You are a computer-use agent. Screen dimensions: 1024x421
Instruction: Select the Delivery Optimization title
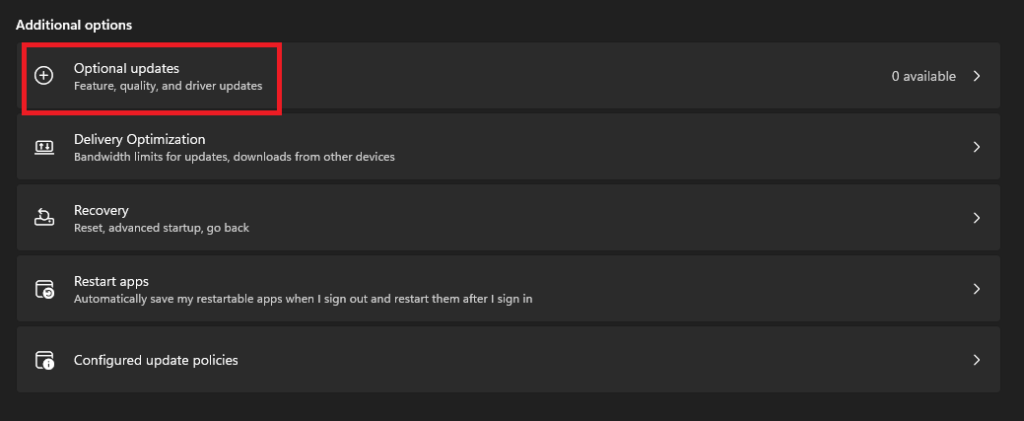tap(139, 139)
